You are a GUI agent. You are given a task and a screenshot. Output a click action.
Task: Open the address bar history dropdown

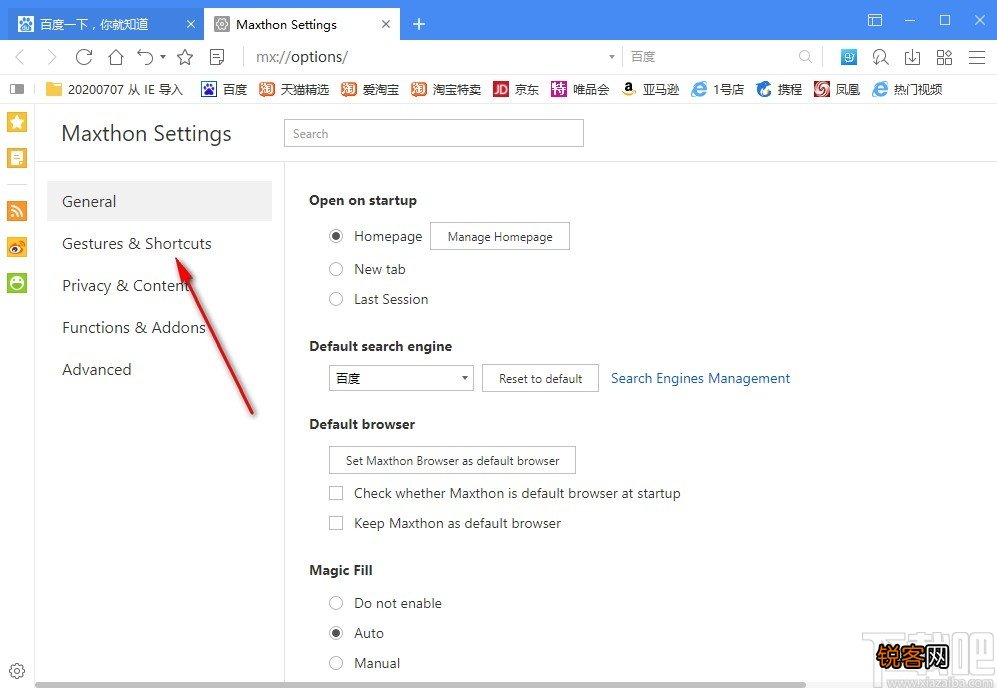(x=612, y=57)
